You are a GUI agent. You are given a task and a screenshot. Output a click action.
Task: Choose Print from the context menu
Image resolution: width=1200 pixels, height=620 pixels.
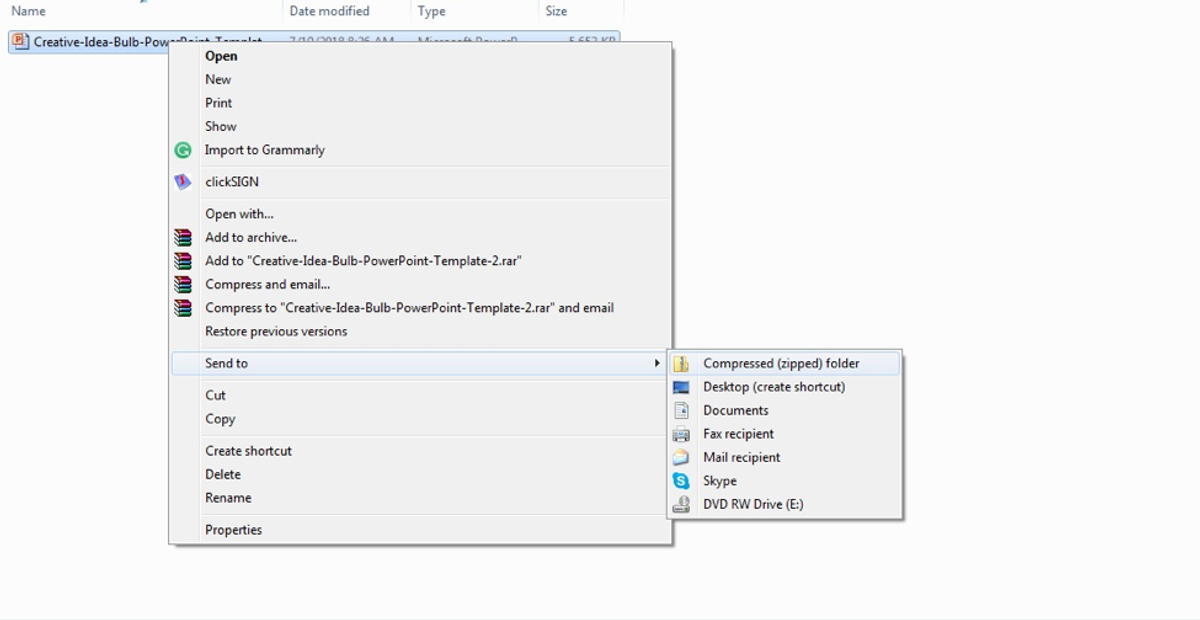pyautogui.click(x=218, y=102)
